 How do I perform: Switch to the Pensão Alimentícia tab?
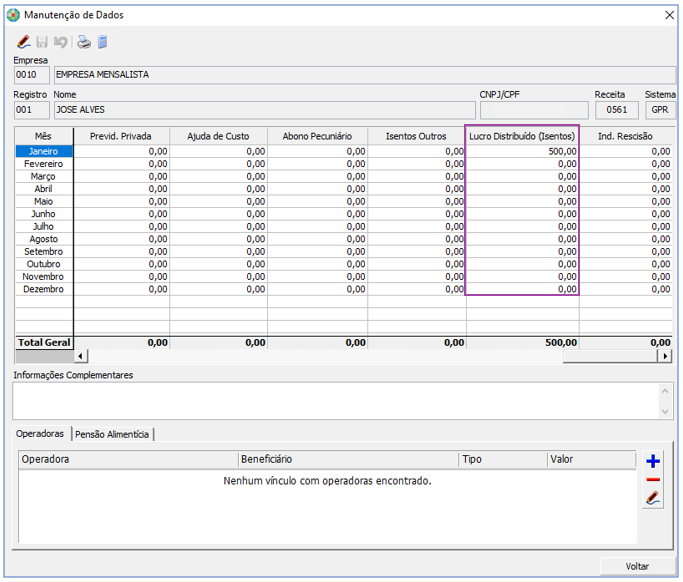tap(112, 434)
